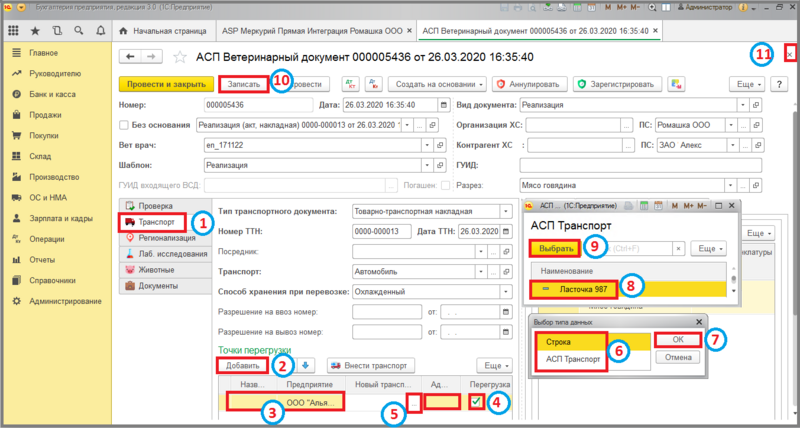
Task: Open the sections grid menu icon
Action: tap(14, 31)
